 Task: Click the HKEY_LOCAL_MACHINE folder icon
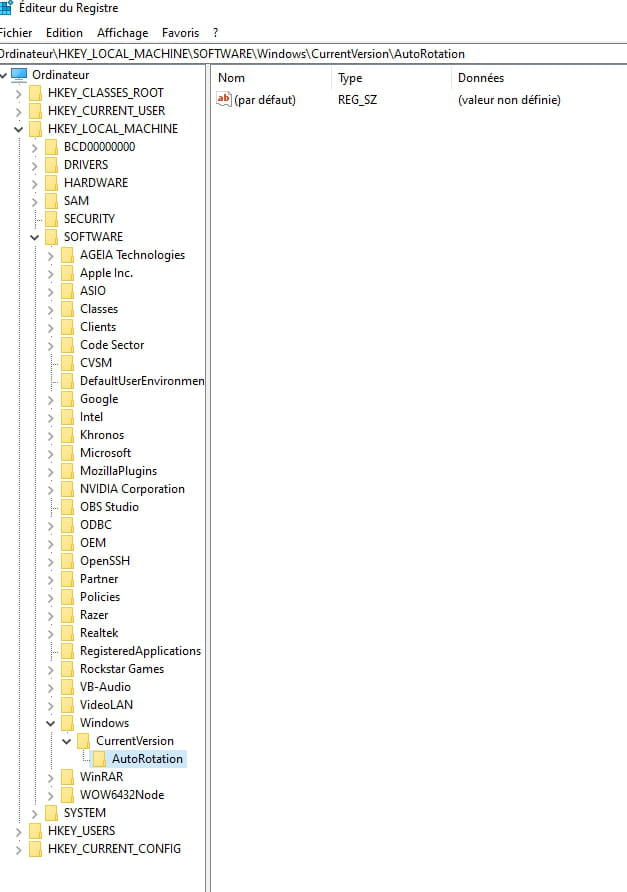(x=36, y=129)
